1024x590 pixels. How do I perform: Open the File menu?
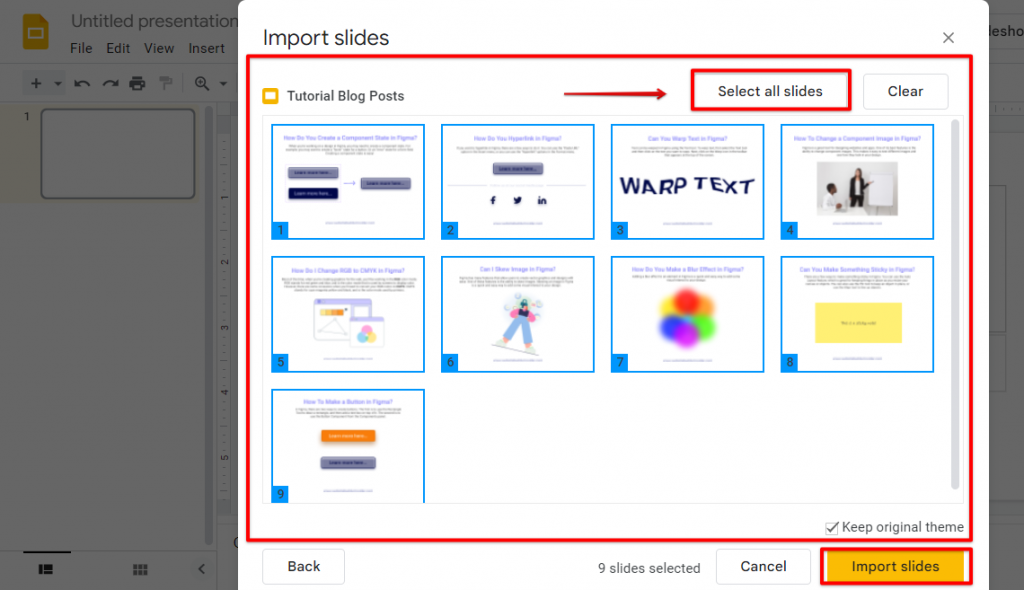pyautogui.click(x=81, y=47)
